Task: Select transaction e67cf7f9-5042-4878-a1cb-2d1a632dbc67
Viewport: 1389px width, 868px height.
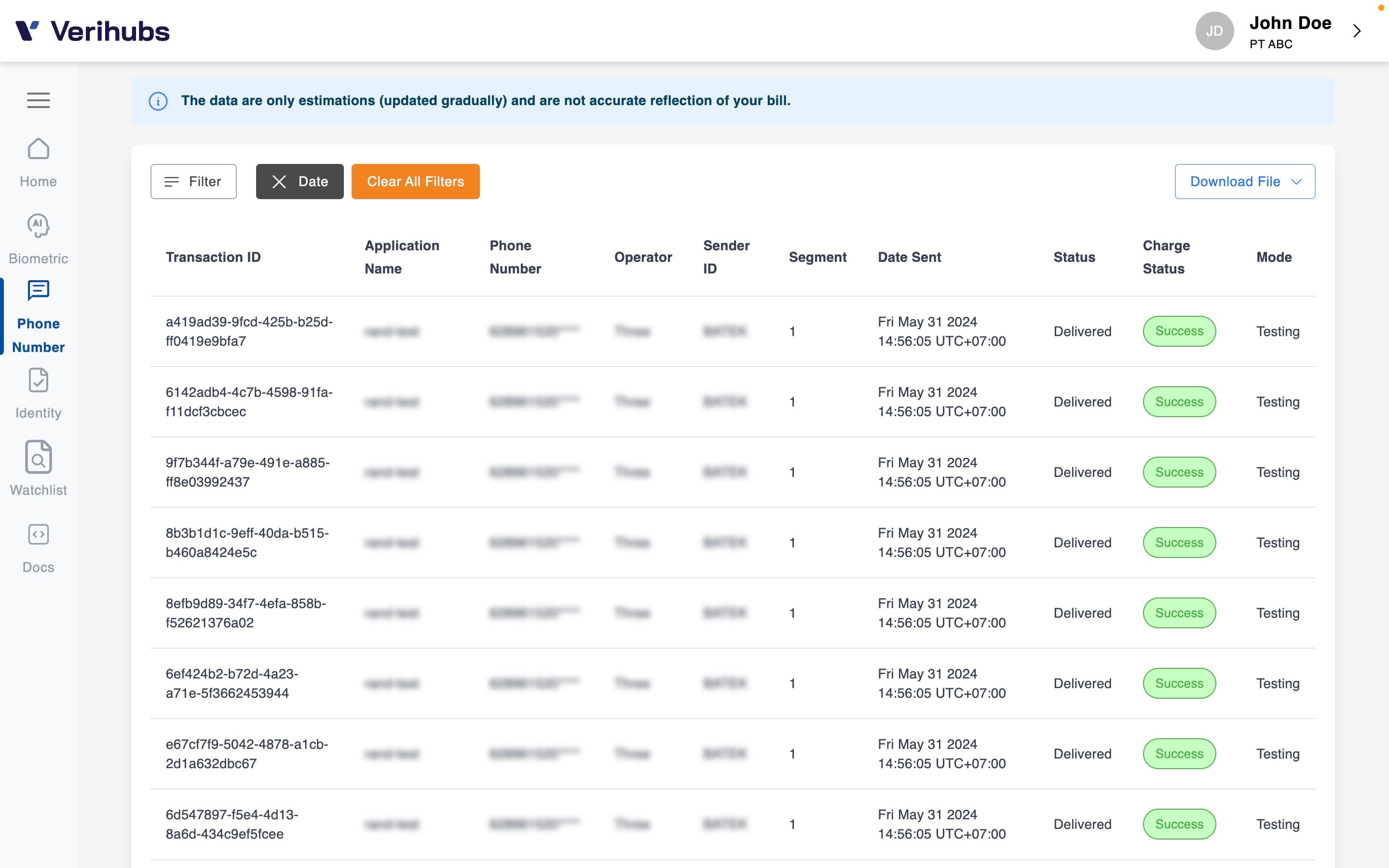Action: (247, 754)
